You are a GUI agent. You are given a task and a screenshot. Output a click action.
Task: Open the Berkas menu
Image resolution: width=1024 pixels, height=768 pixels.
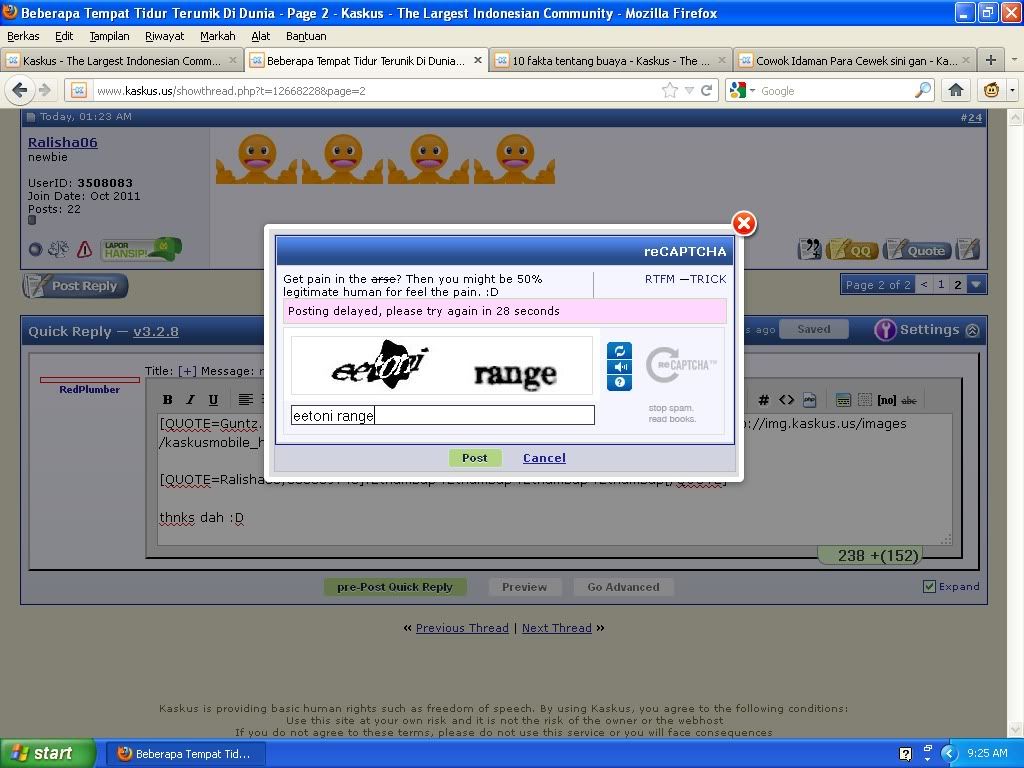tap(23, 36)
